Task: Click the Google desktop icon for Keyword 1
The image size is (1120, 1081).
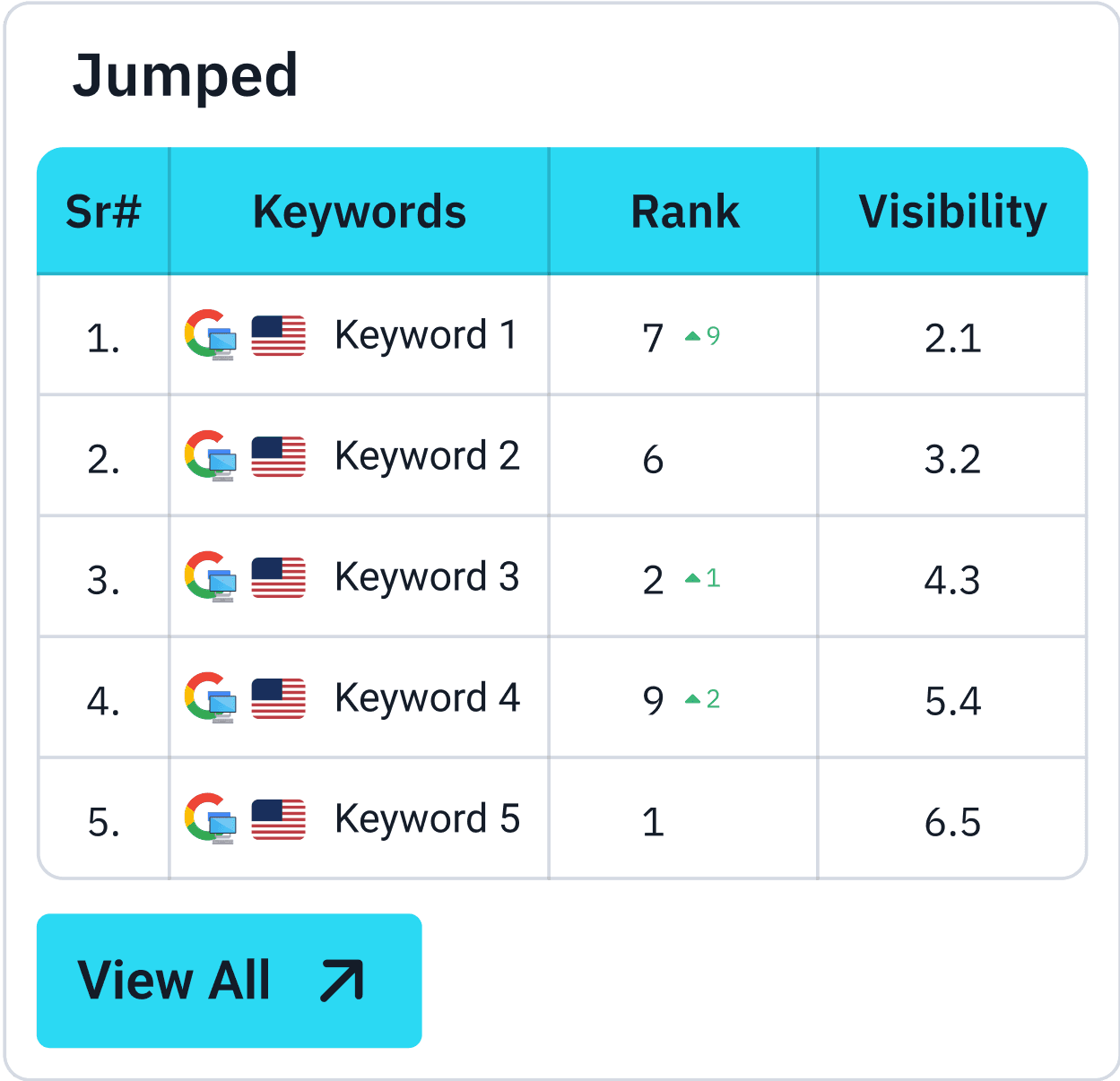Action: 211,335
